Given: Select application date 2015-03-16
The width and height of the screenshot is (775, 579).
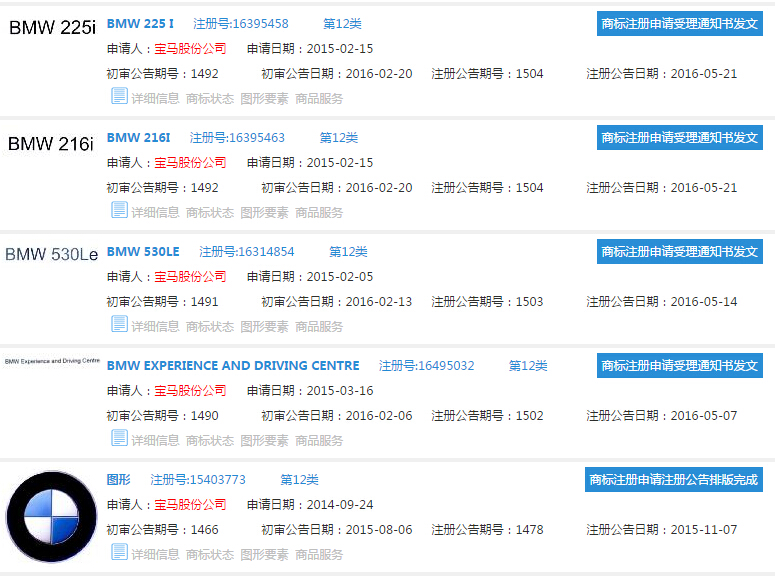Looking at the screenshot, I should point(340,391).
